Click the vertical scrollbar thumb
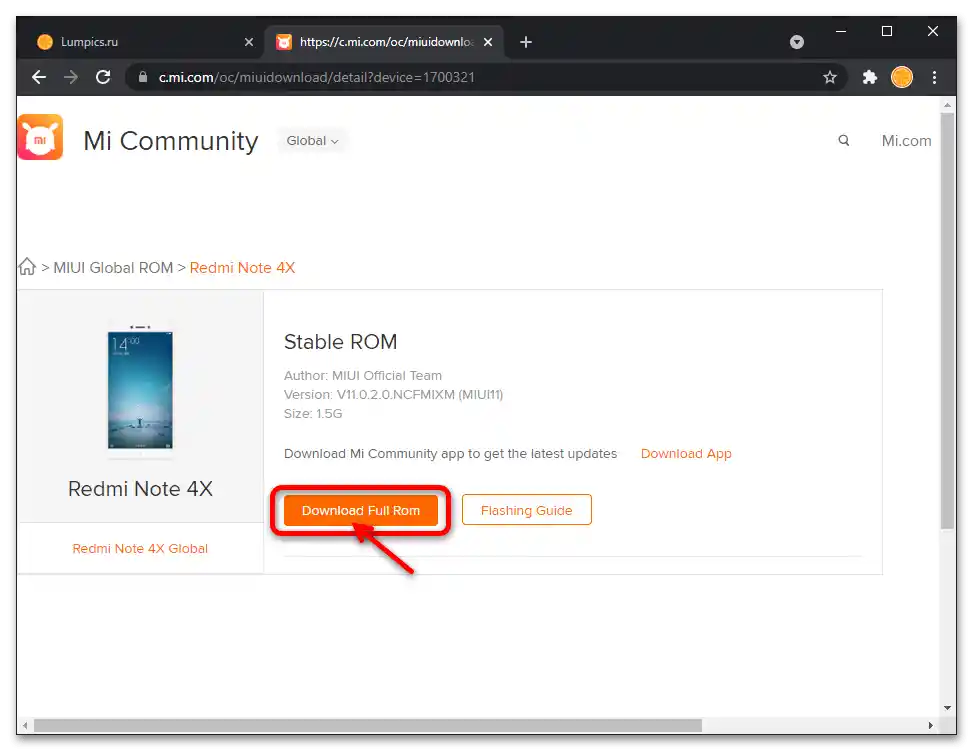Viewport: 973px width, 751px height. coord(947,320)
